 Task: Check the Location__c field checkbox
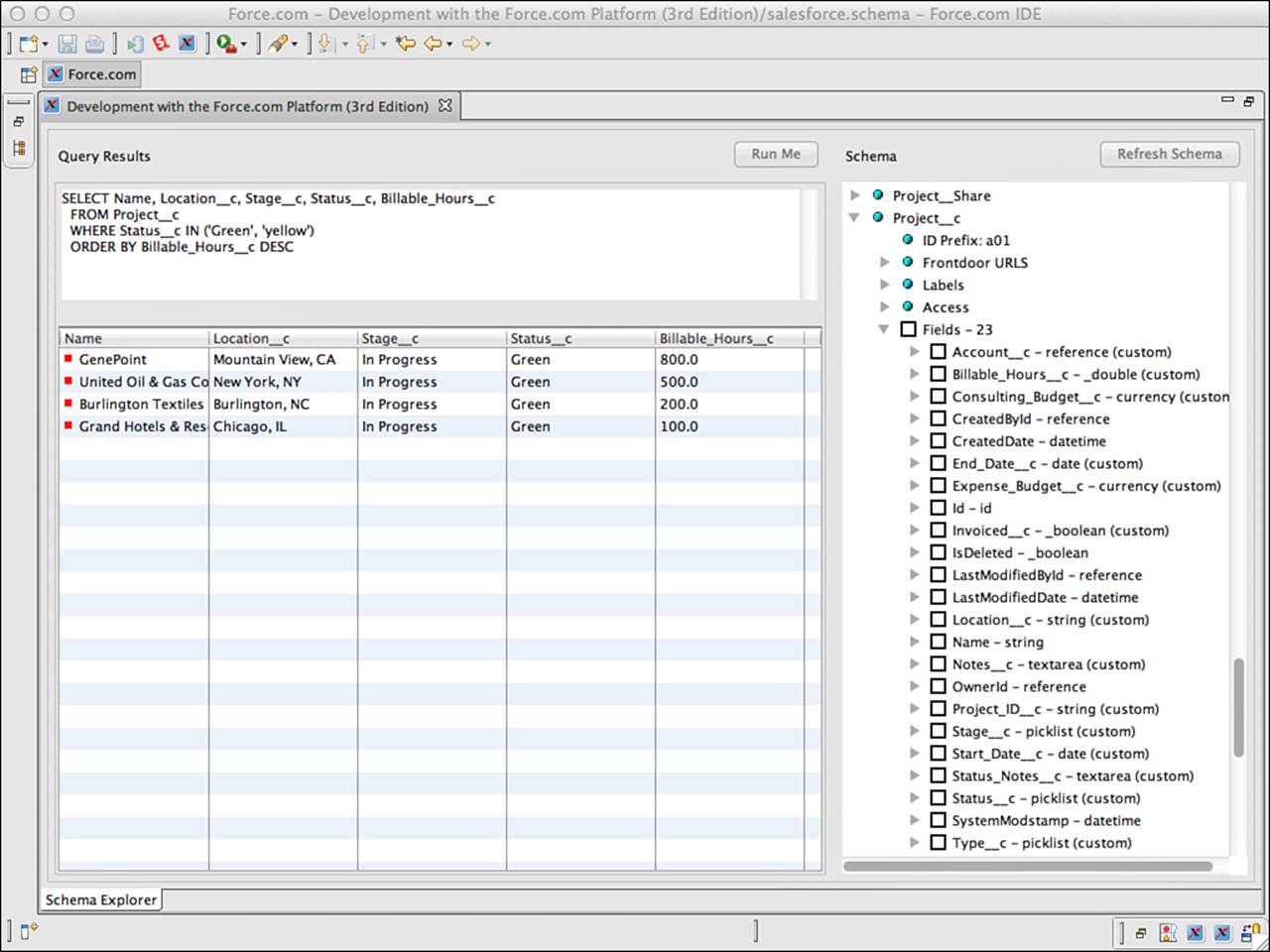[938, 620]
